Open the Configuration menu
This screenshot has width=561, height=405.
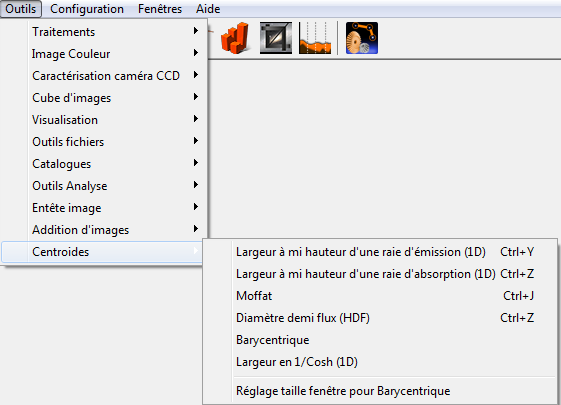point(87,9)
